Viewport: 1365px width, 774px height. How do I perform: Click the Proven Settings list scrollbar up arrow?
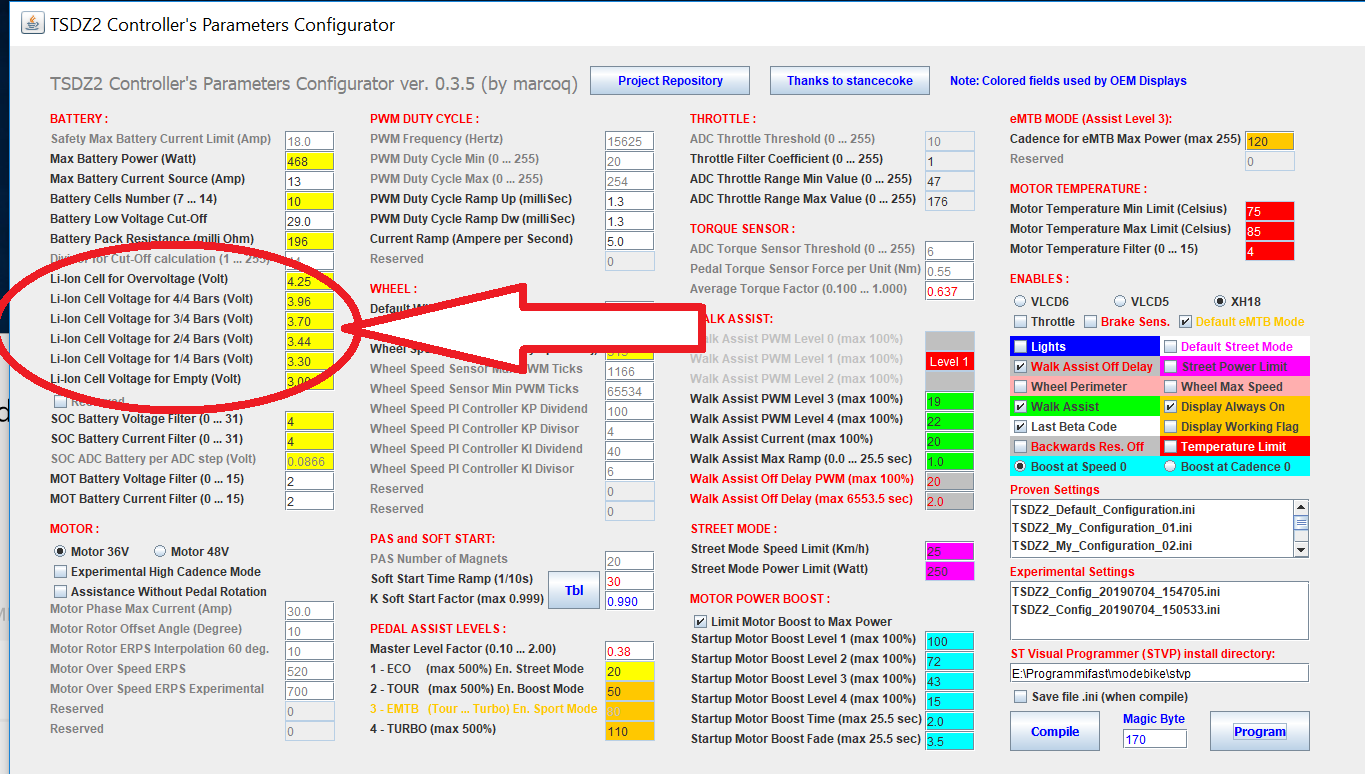(1301, 508)
